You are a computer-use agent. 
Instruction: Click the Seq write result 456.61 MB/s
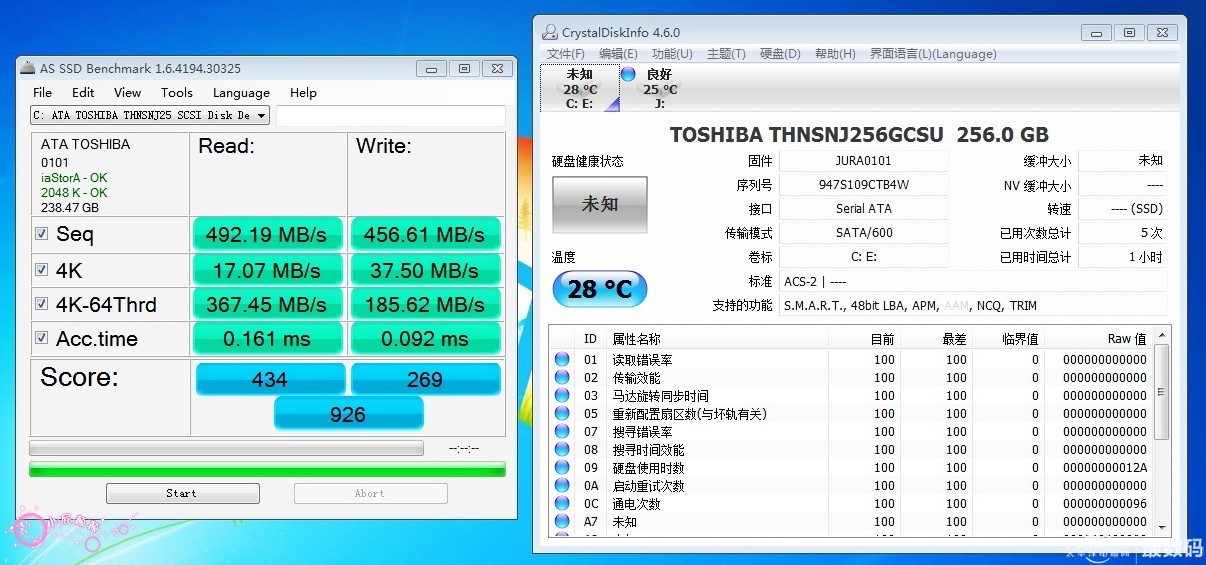pyautogui.click(x=425, y=235)
